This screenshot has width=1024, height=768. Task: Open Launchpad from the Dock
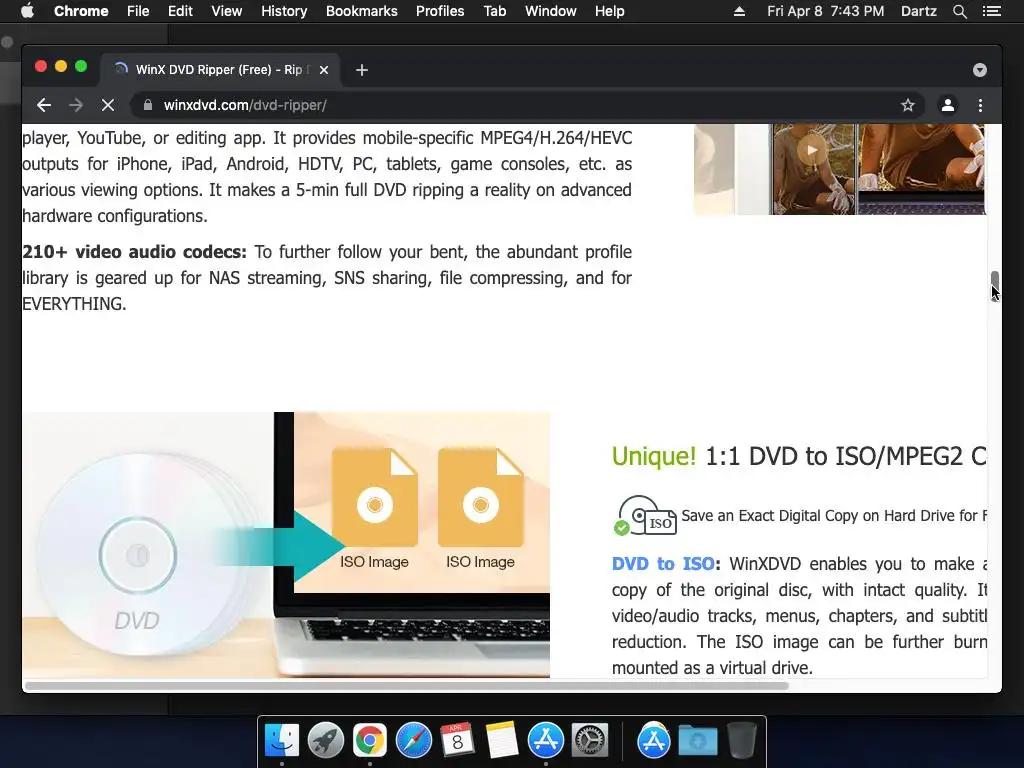pyautogui.click(x=325, y=741)
